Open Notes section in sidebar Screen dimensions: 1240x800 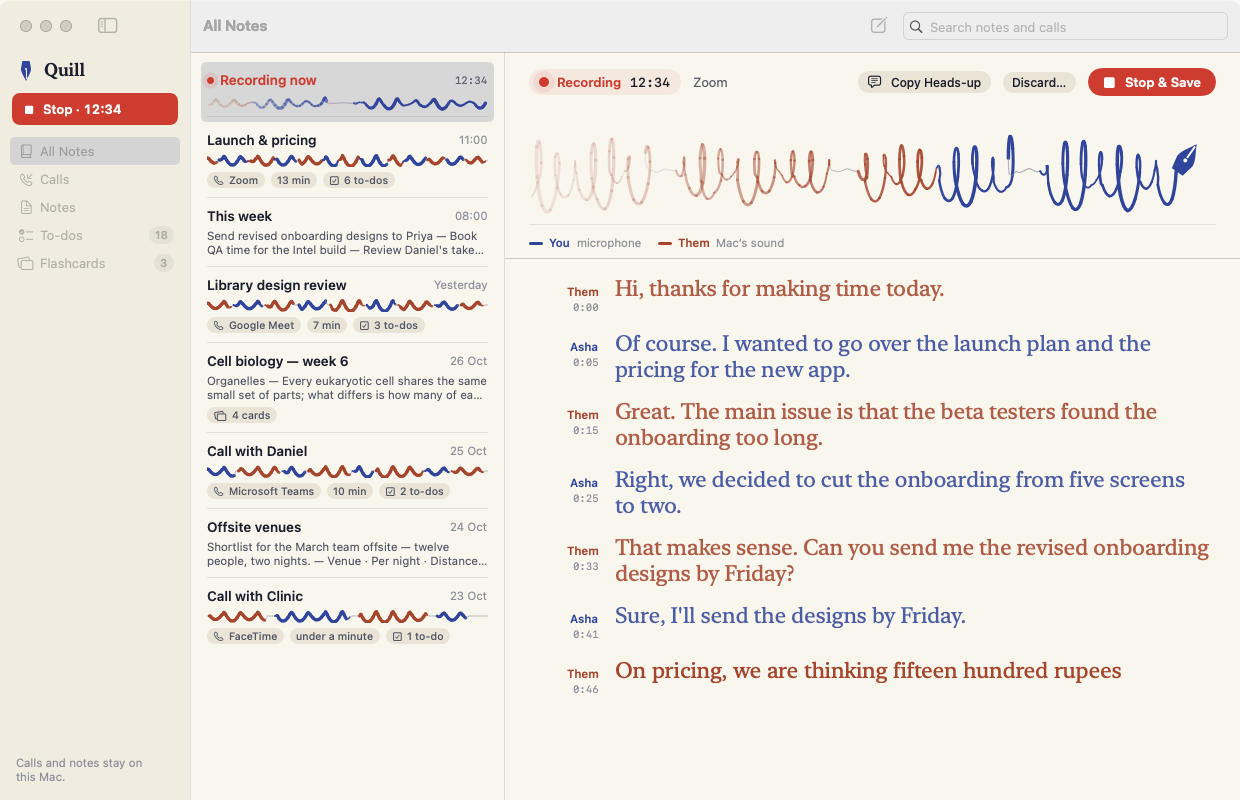pos(95,207)
